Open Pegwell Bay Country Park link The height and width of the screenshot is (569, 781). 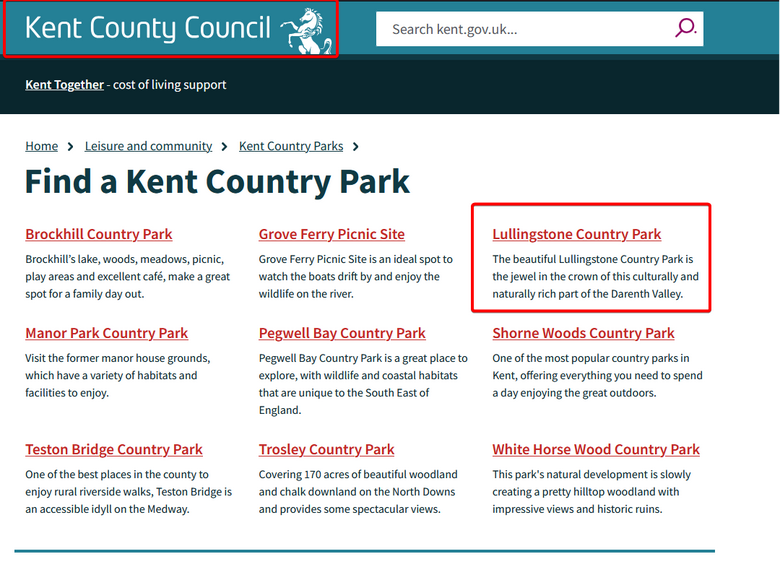tap(342, 333)
